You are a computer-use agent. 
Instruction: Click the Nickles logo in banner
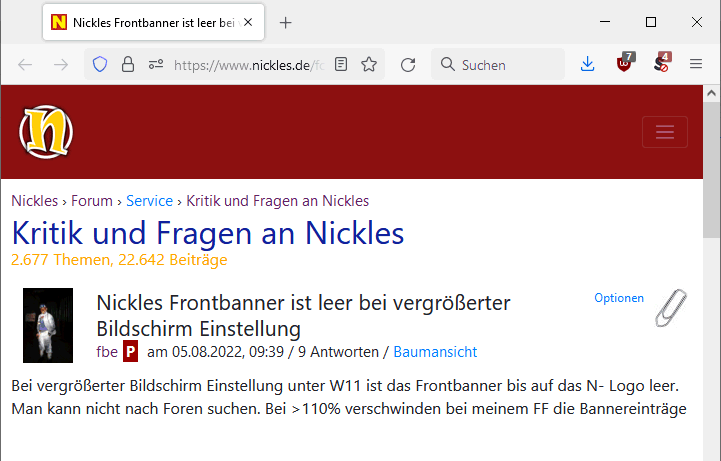(x=46, y=132)
